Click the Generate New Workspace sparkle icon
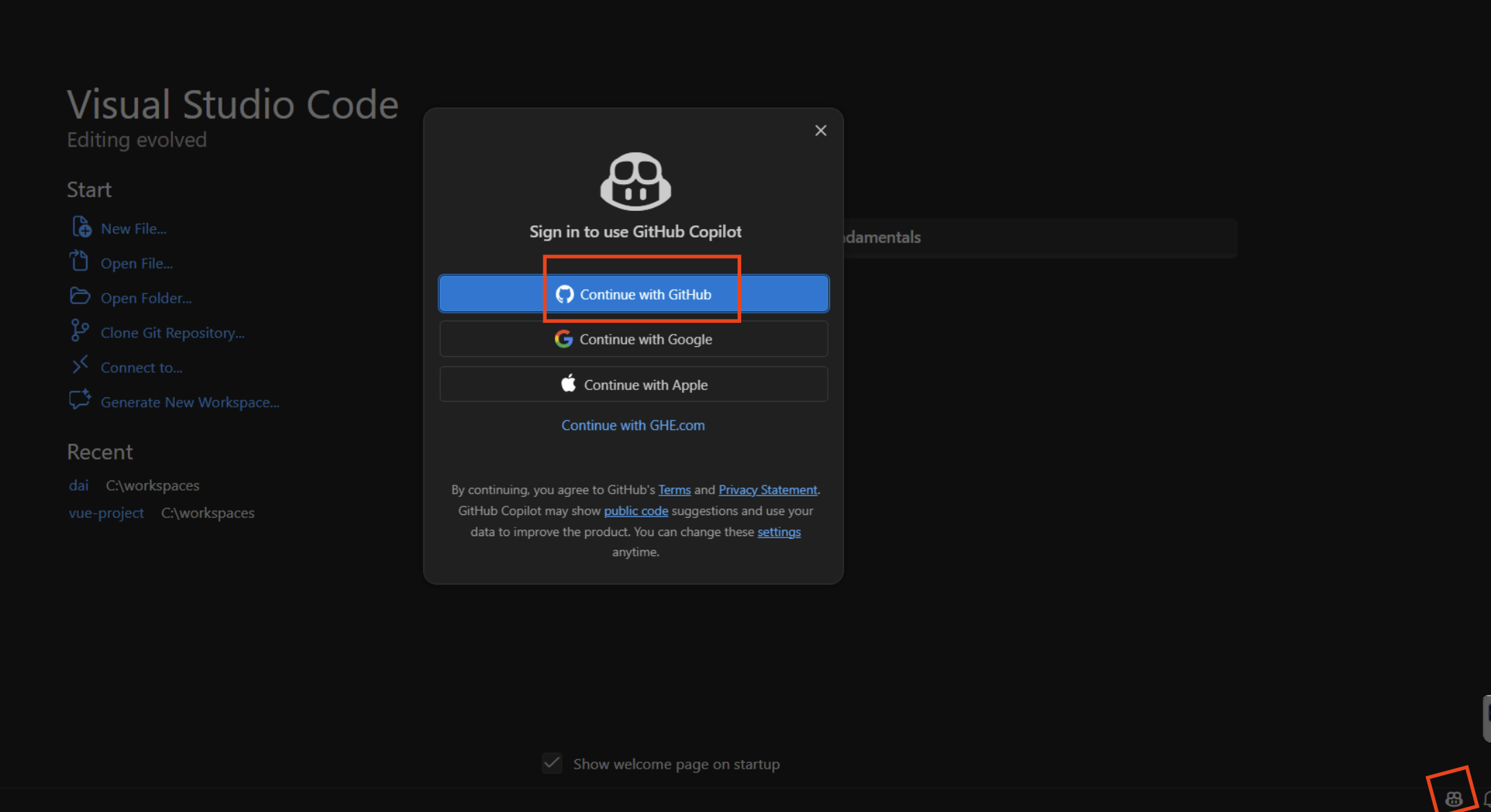The height and width of the screenshot is (812, 1491). pyautogui.click(x=80, y=399)
